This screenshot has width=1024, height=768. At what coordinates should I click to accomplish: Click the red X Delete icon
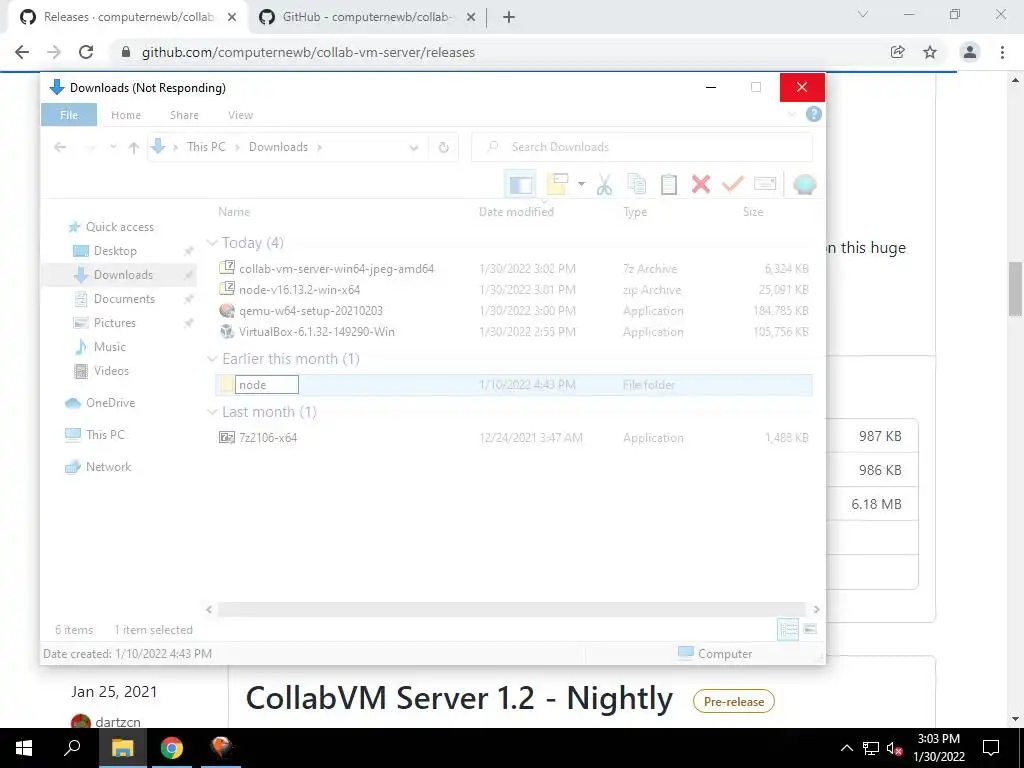[701, 185]
